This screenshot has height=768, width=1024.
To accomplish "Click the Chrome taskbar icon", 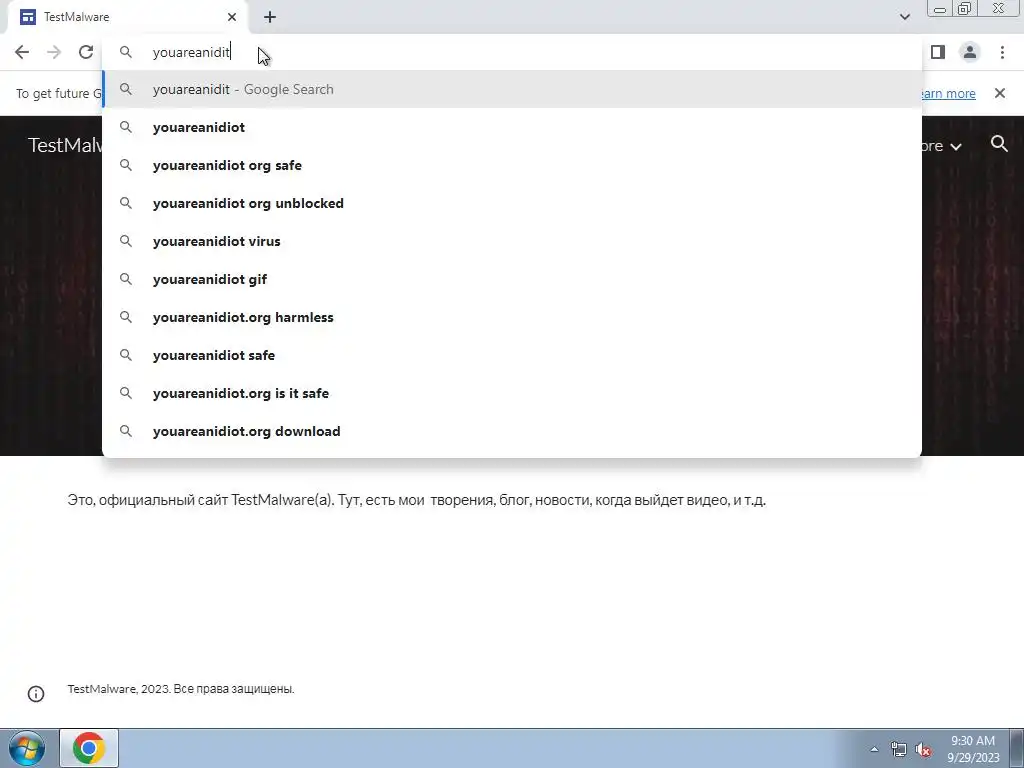I will [x=89, y=748].
